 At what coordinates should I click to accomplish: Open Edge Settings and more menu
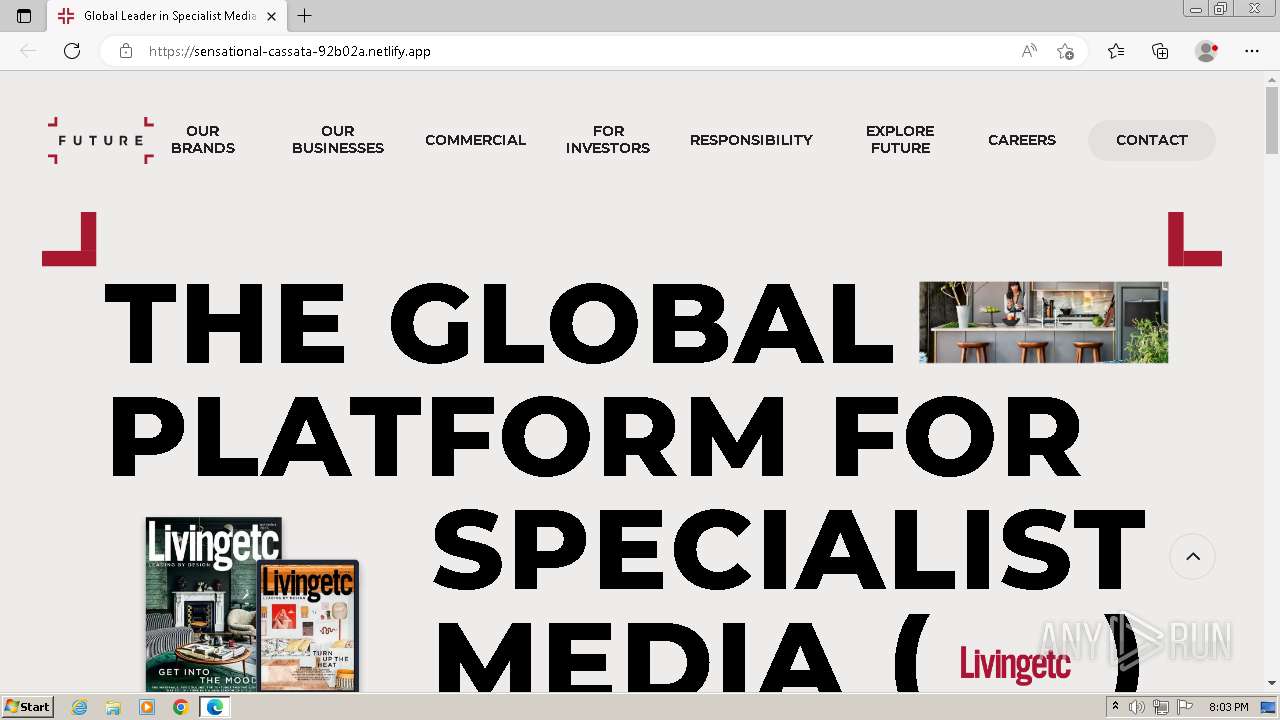1252,51
